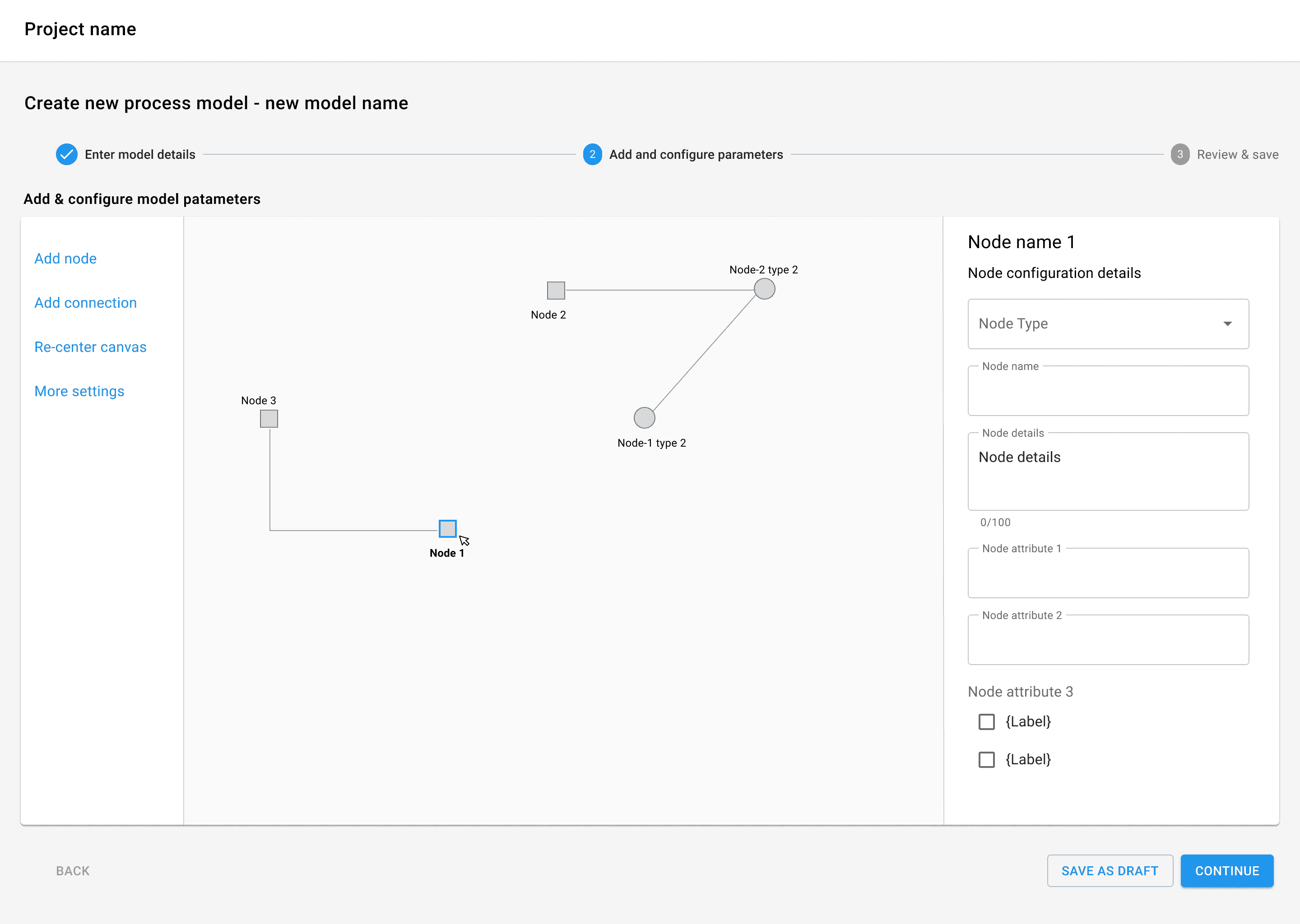Select the Node-1 type 2 circle
1300x924 pixels.
(644, 418)
